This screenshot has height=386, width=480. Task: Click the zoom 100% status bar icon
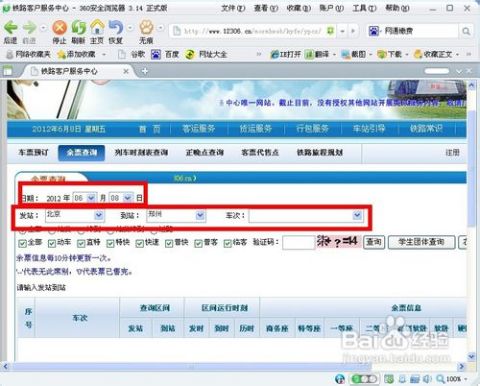pos(452,379)
